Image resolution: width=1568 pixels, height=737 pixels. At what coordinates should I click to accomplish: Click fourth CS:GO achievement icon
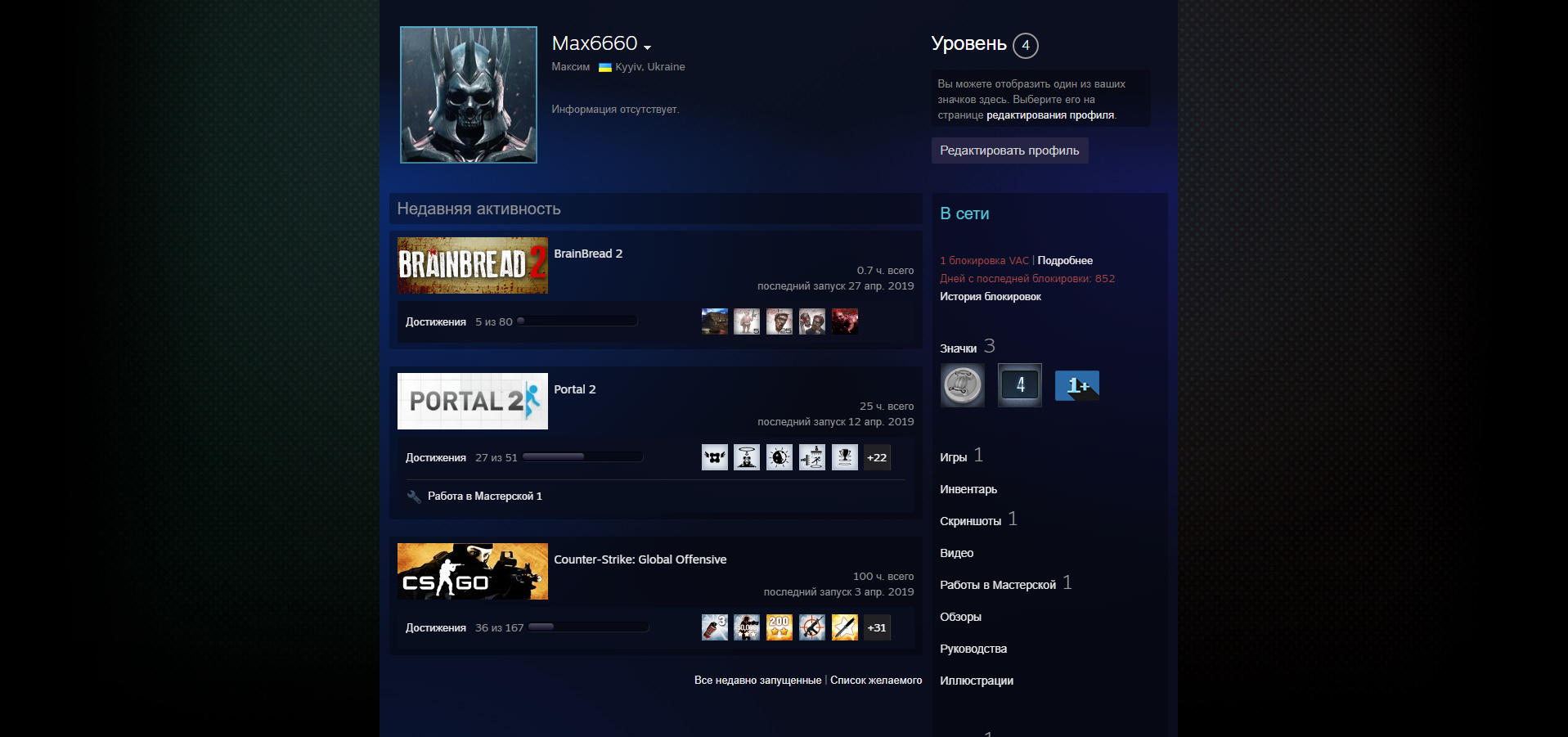click(x=812, y=627)
